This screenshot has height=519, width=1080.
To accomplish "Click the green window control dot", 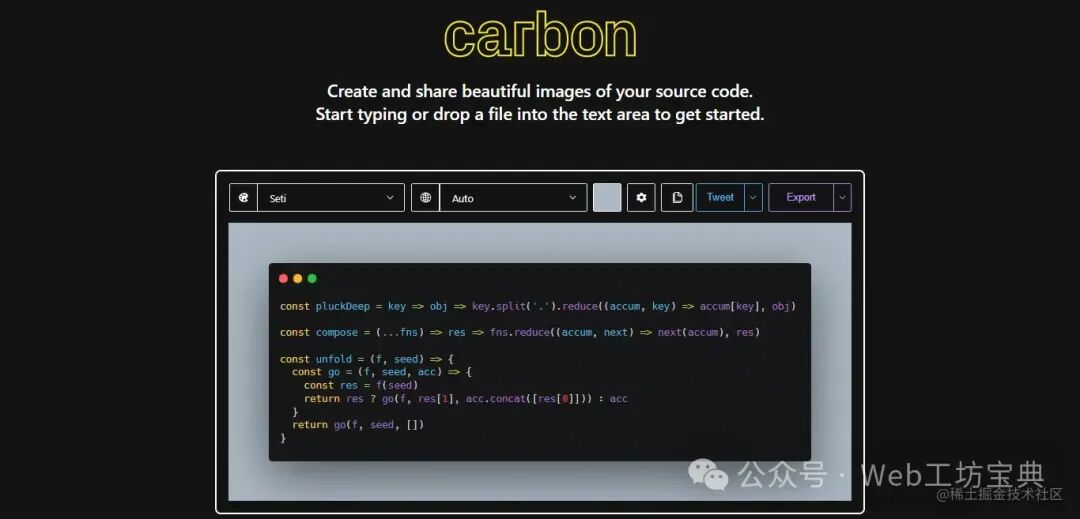I will (312, 279).
